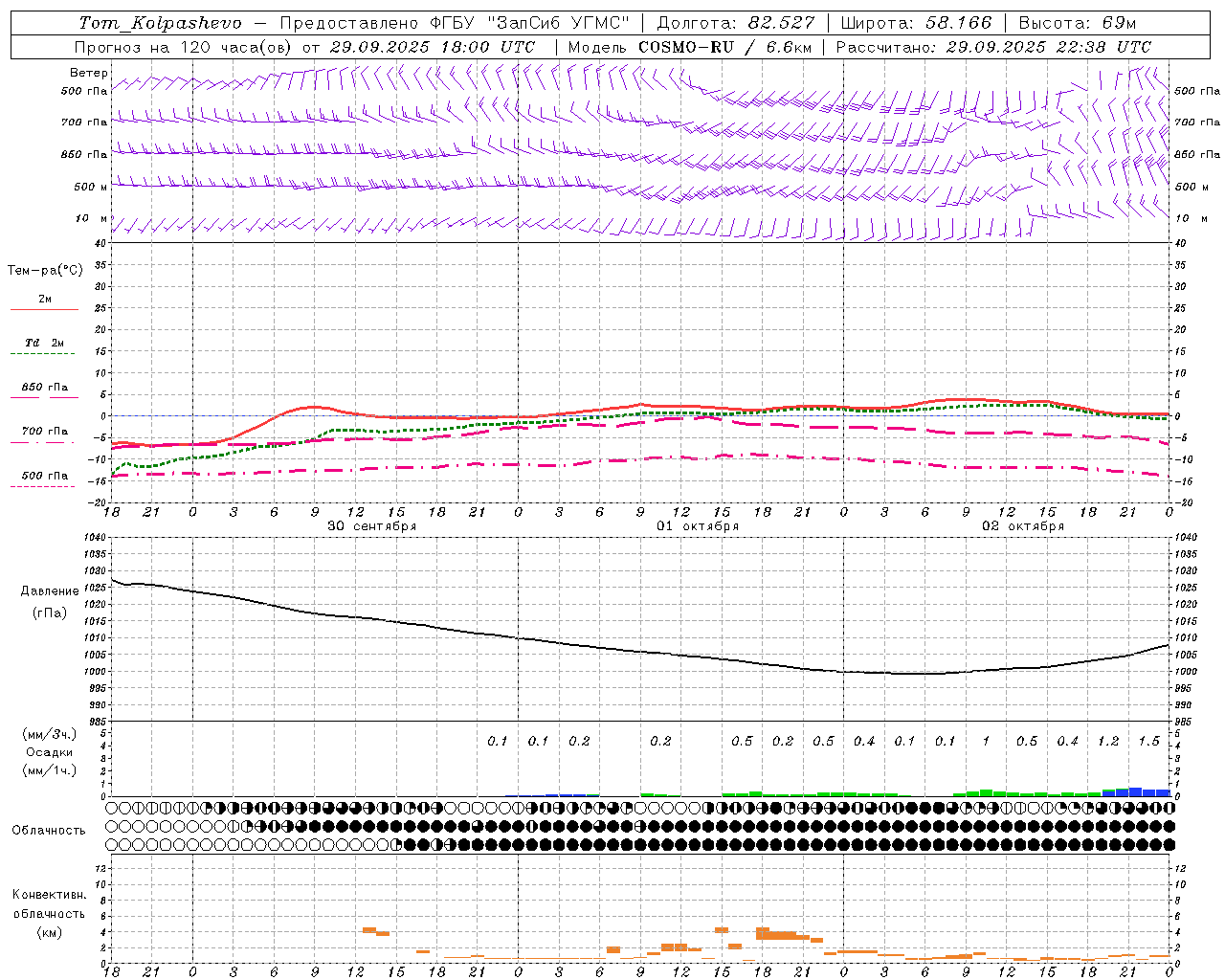The height and width of the screenshot is (980, 1225).
Task: Select the 700 гПа temperature legend label
Action: coord(44,432)
